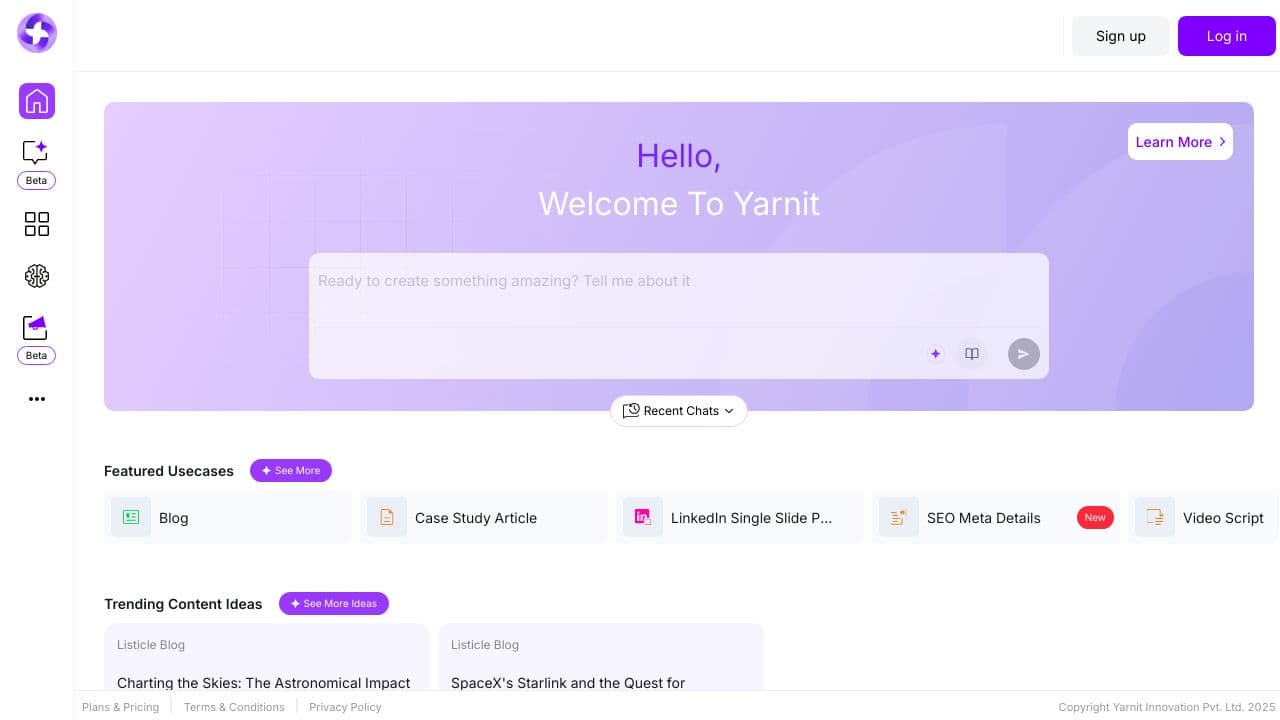1280x720 pixels.
Task: Click the New badge on SEO Meta Details
Action: pos(1095,517)
